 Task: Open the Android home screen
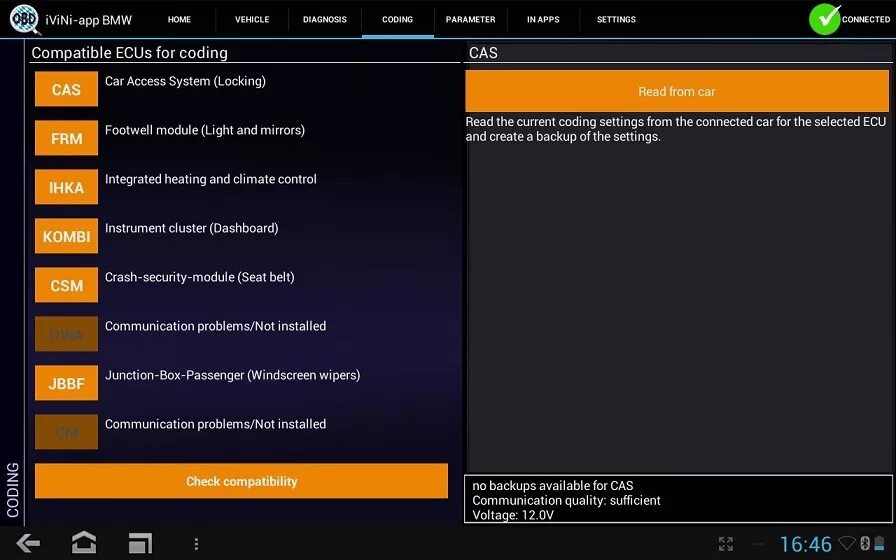click(83, 543)
